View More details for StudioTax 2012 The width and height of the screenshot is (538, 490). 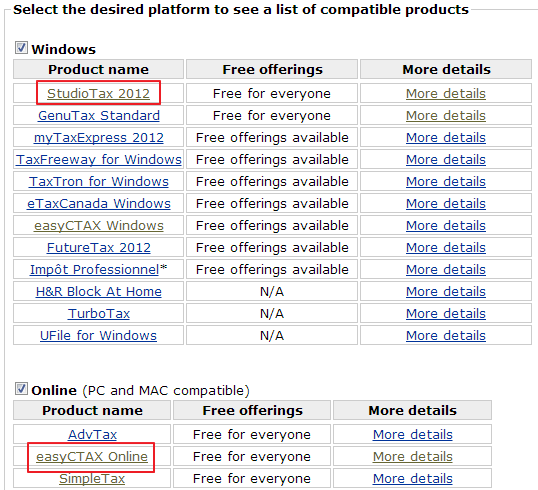pos(446,93)
